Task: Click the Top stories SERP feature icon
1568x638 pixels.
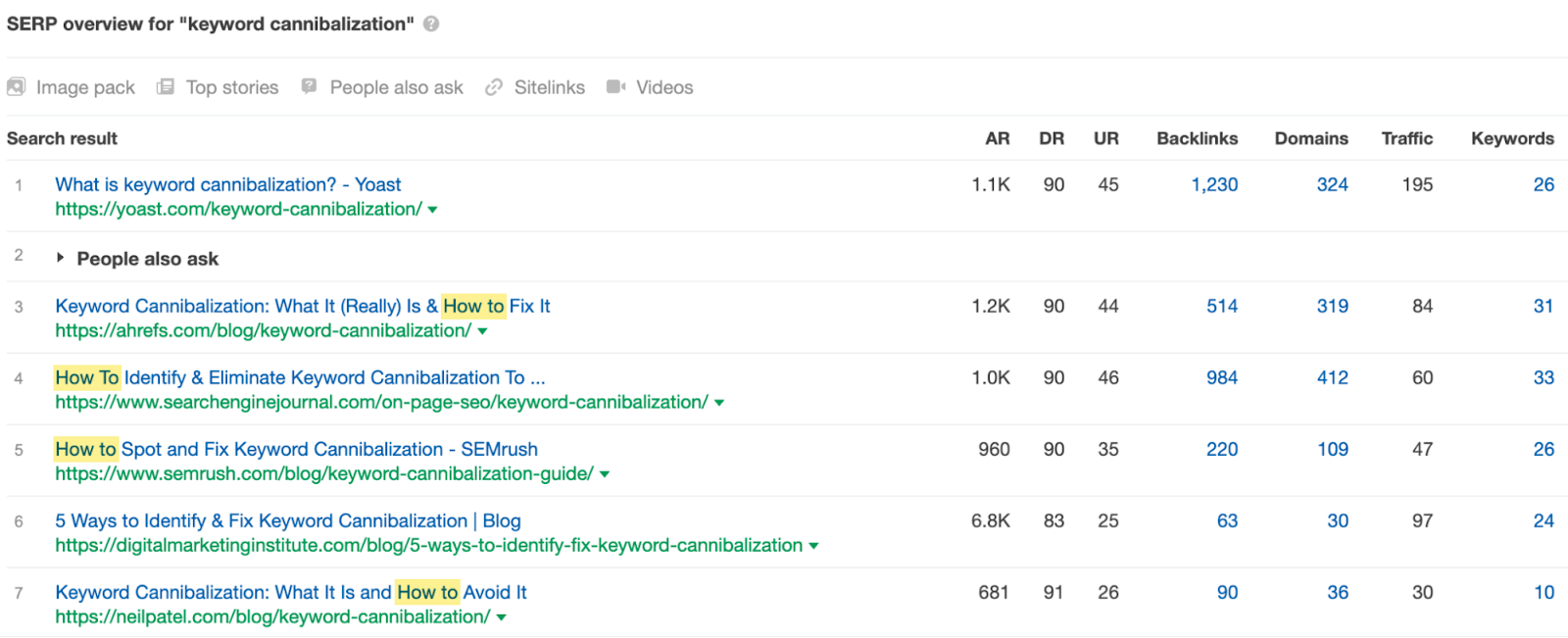Action: coord(165,87)
